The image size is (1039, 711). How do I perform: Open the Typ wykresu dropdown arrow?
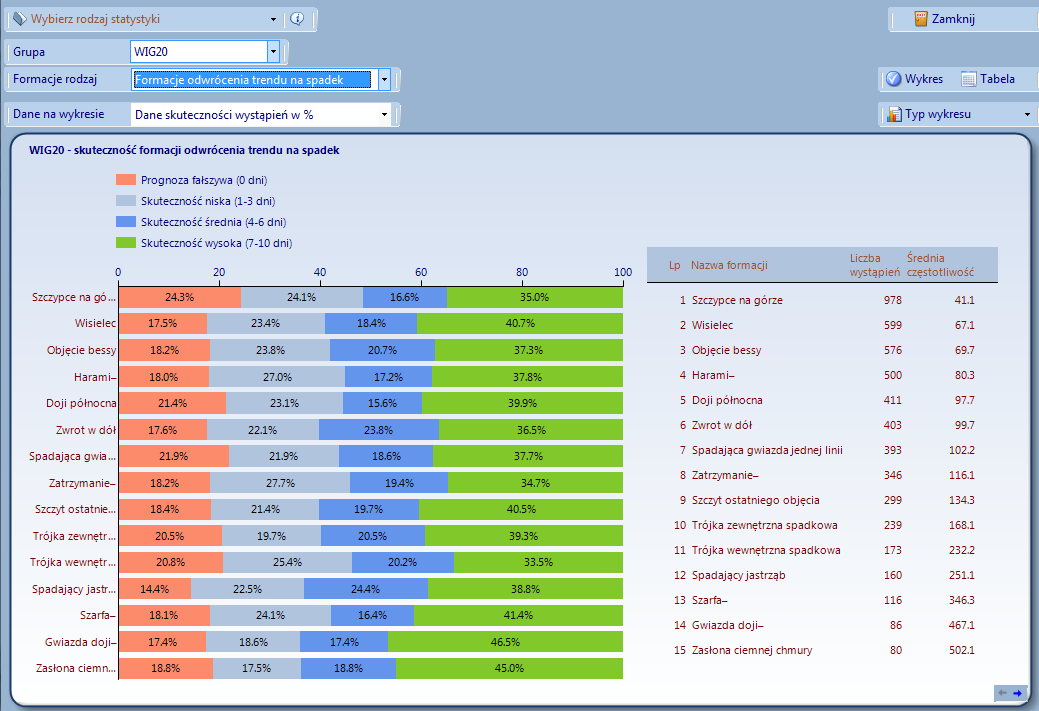click(x=1027, y=115)
